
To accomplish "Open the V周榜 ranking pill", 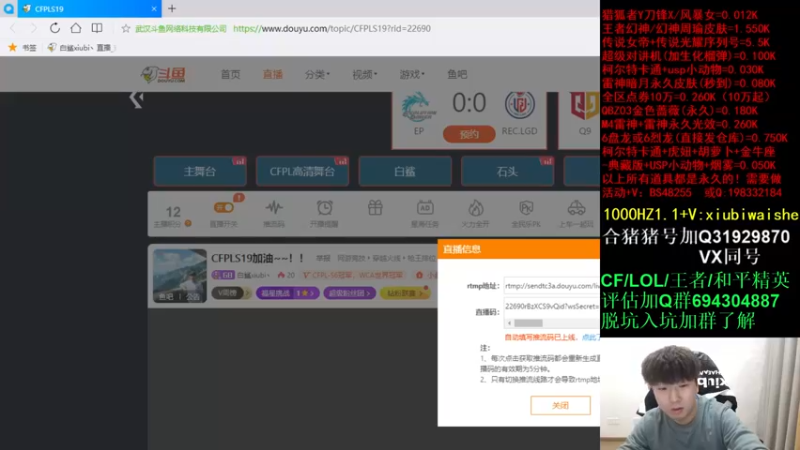I will coord(231,293).
